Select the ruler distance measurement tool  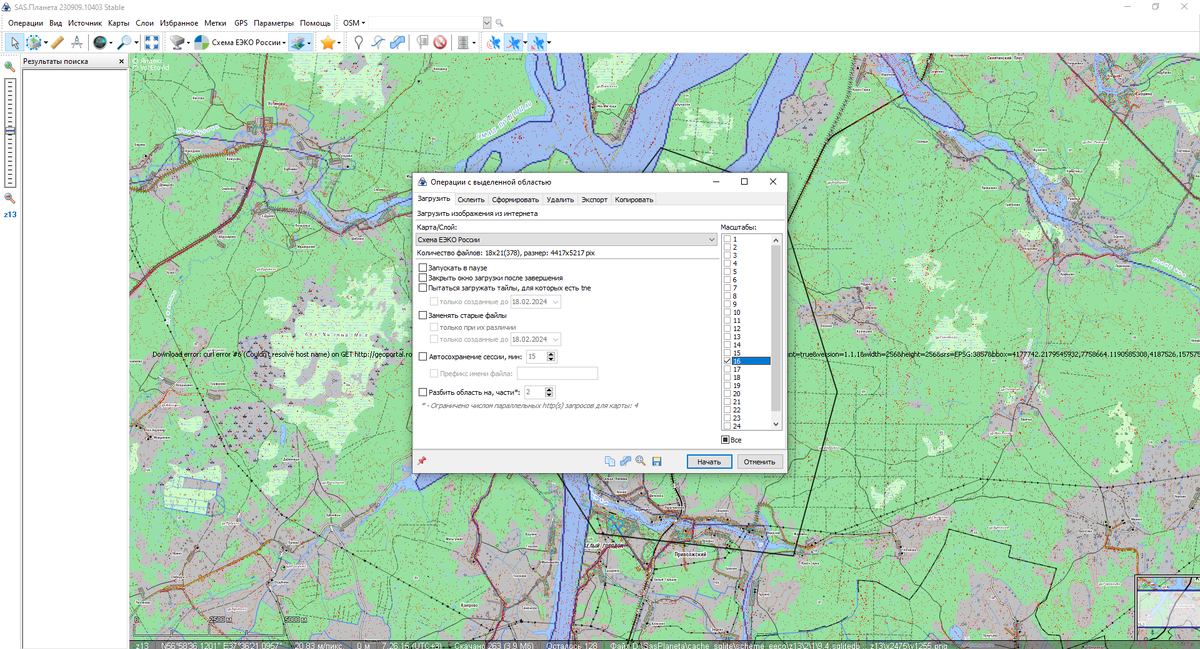coord(57,42)
